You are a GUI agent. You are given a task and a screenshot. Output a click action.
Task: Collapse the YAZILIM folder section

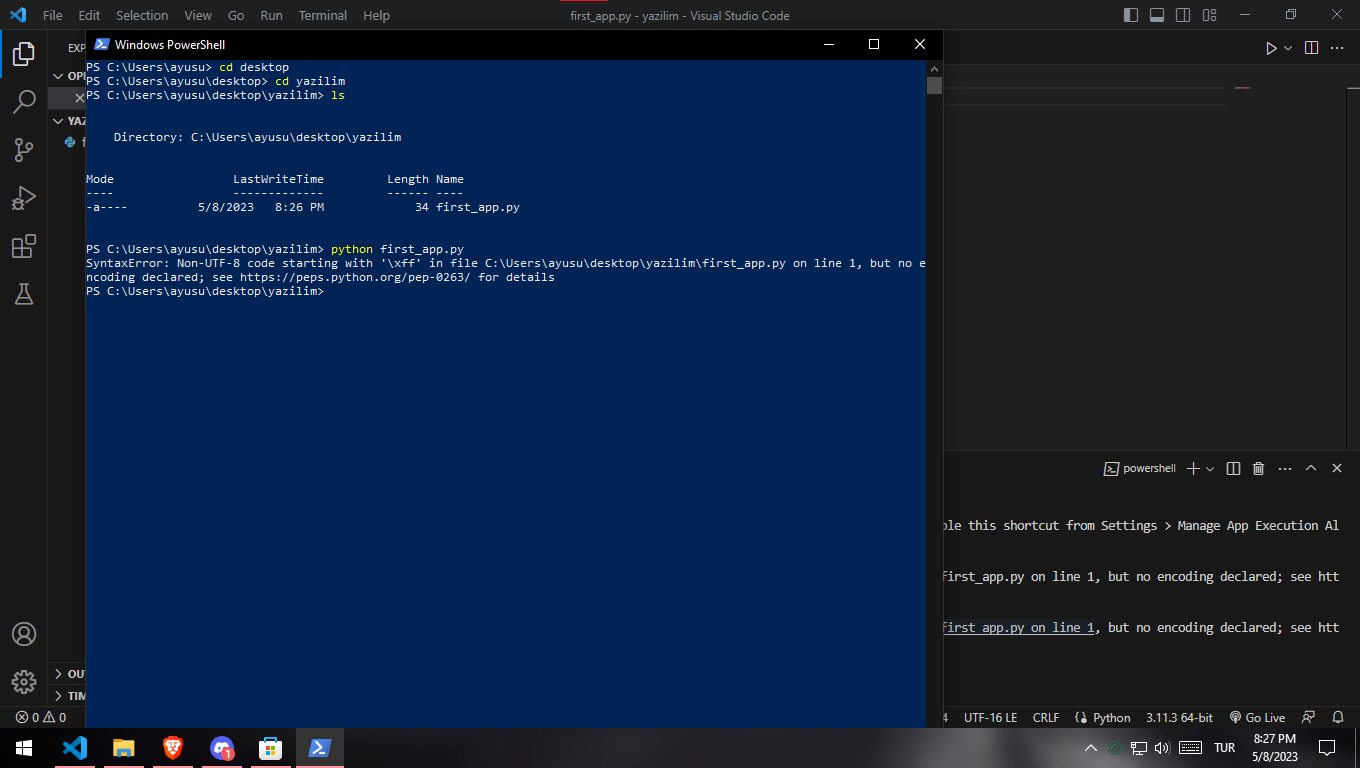[57, 121]
